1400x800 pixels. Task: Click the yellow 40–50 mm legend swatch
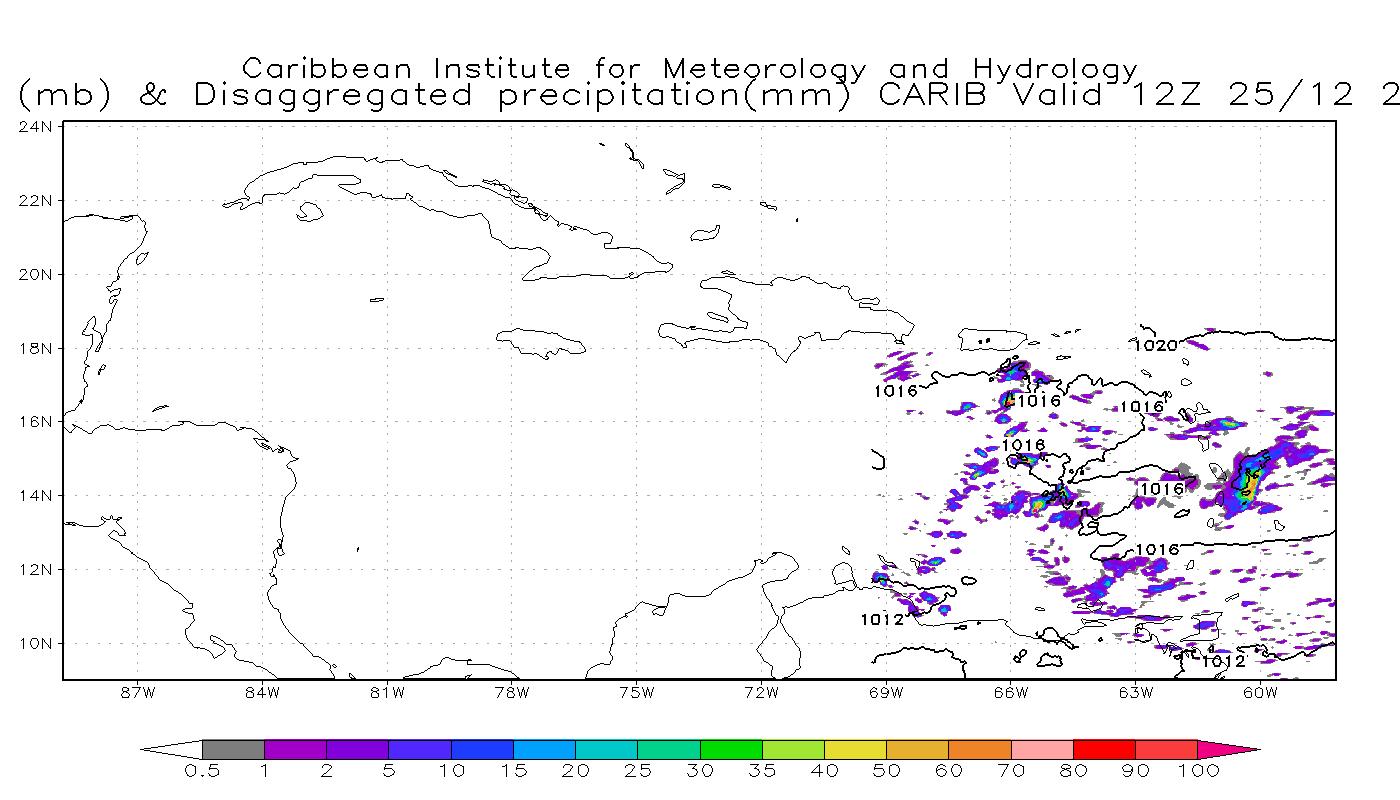(855, 749)
